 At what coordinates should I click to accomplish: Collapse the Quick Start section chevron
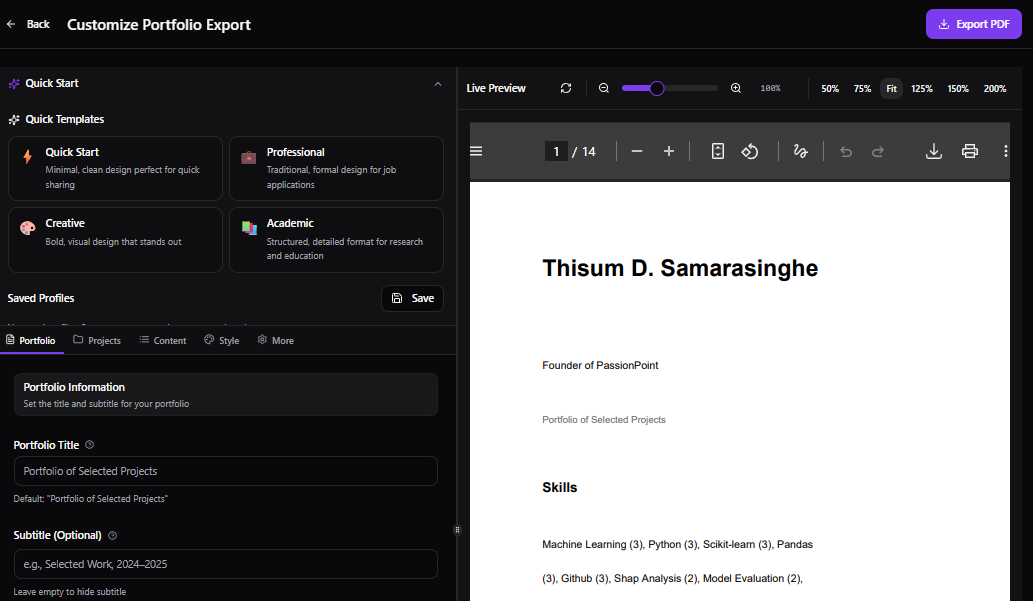point(437,84)
